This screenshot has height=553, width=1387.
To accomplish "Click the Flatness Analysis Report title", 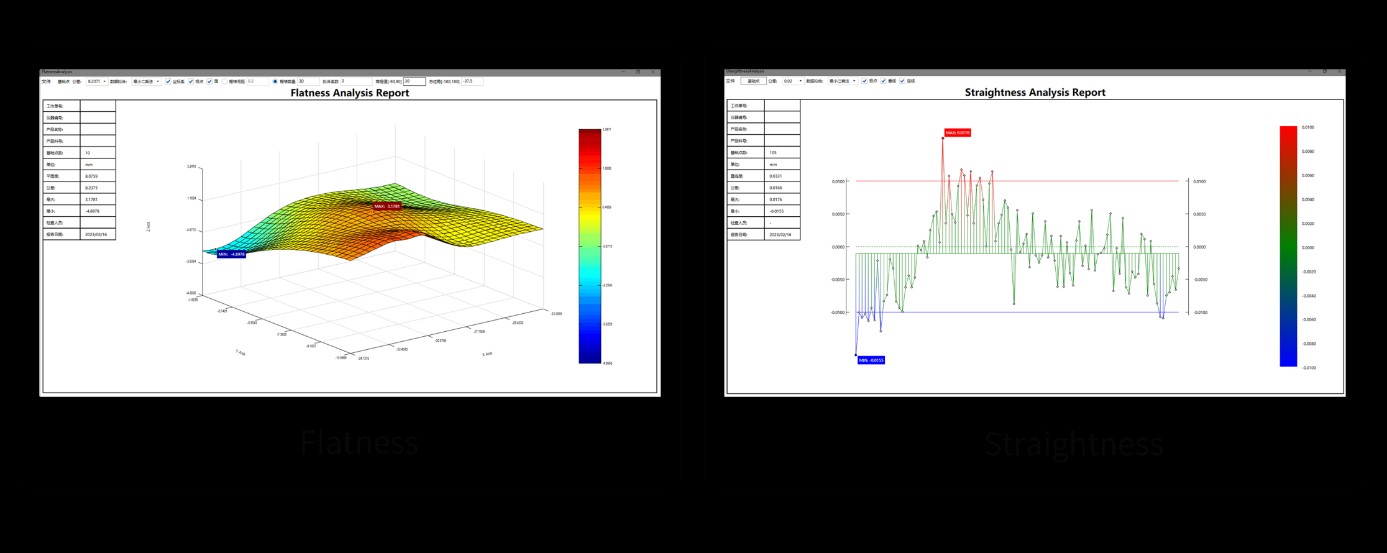I will tap(349, 92).
